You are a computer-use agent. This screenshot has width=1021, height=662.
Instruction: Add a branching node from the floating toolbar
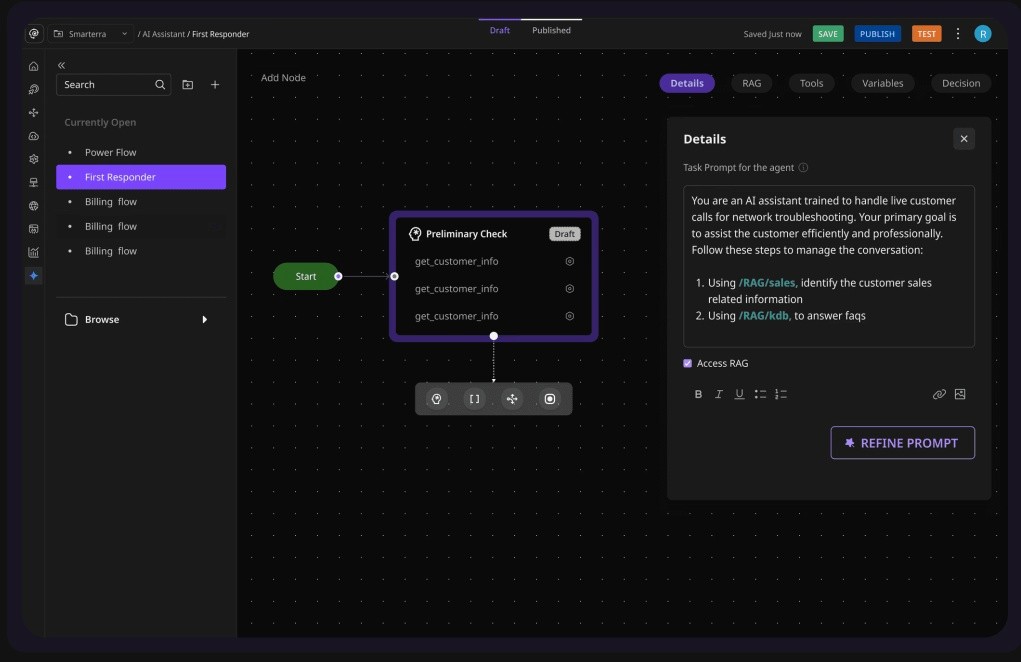tap(512, 399)
